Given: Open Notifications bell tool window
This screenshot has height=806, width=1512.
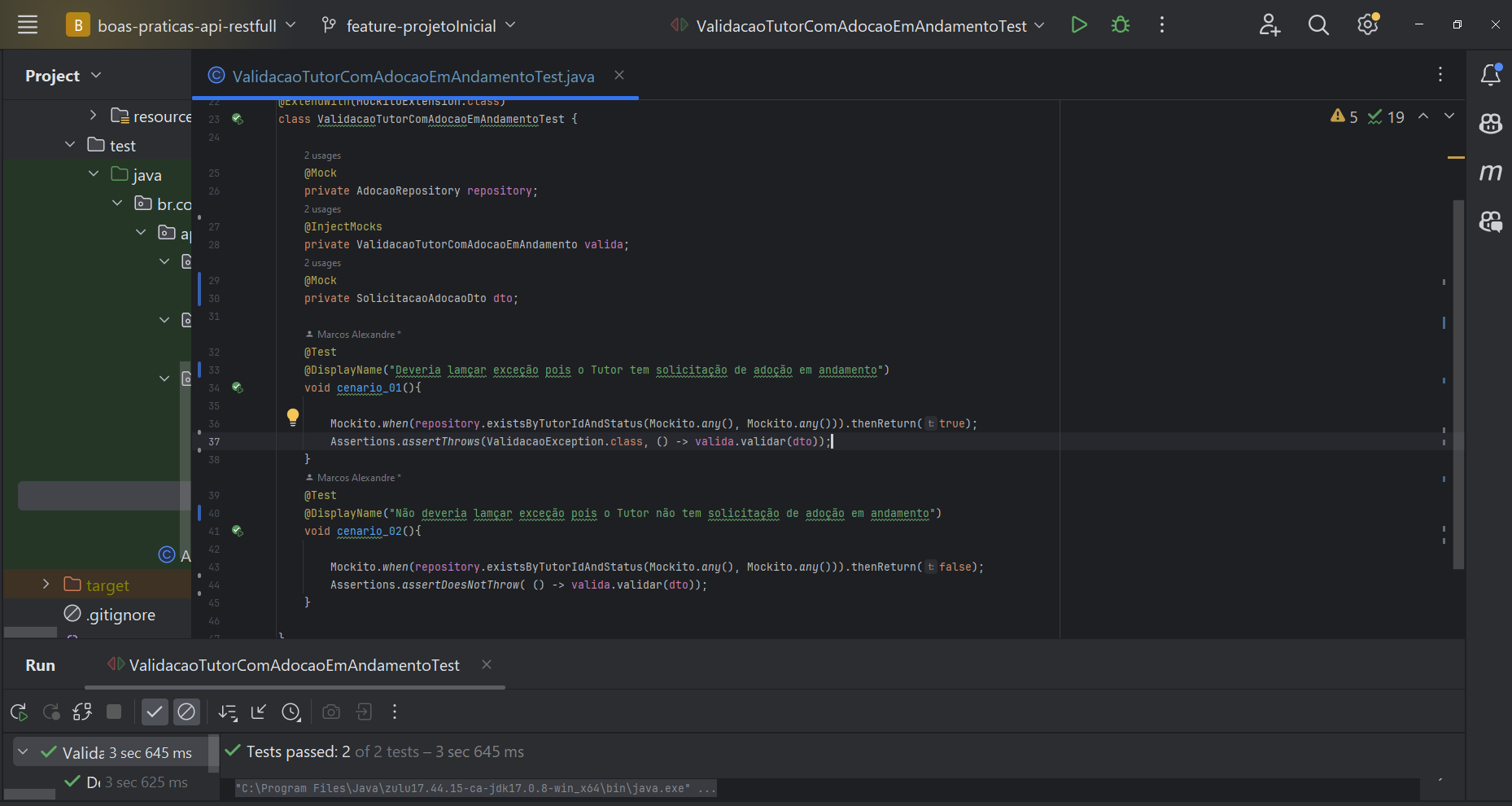Looking at the screenshot, I should 1490,75.
